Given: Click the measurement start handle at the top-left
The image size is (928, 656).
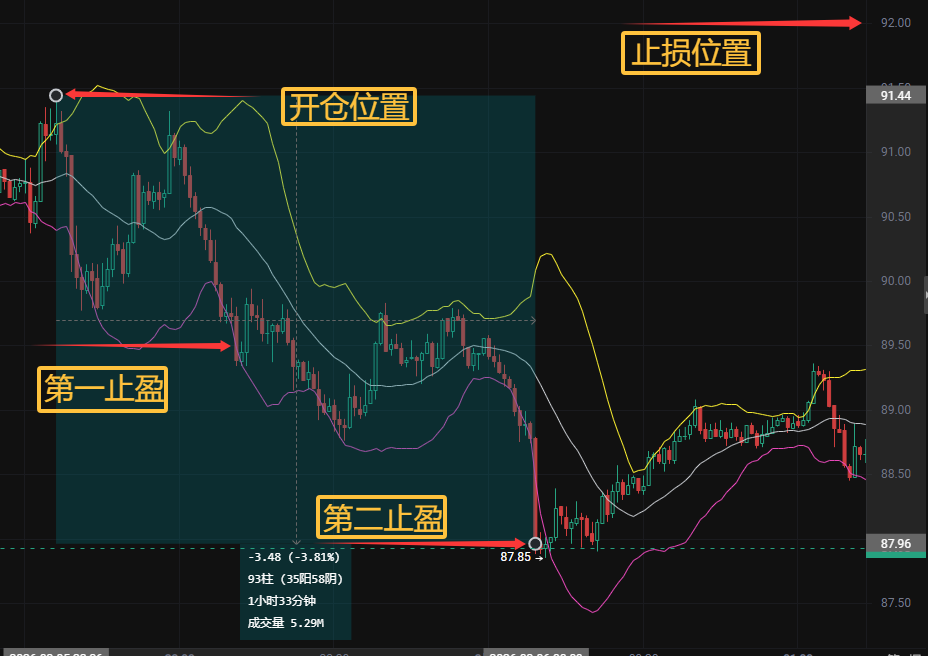Looking at the screenshot, I should pos(56,95).
